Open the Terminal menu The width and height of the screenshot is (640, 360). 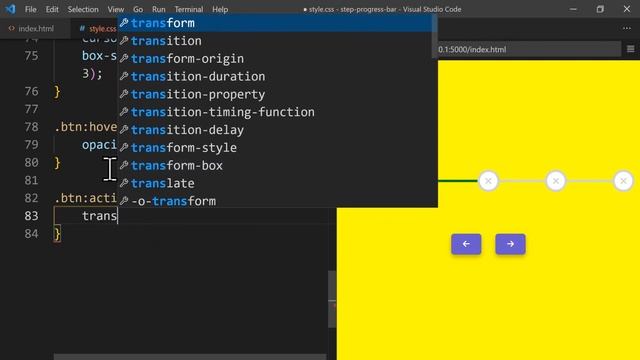click(x=189, y=9)
